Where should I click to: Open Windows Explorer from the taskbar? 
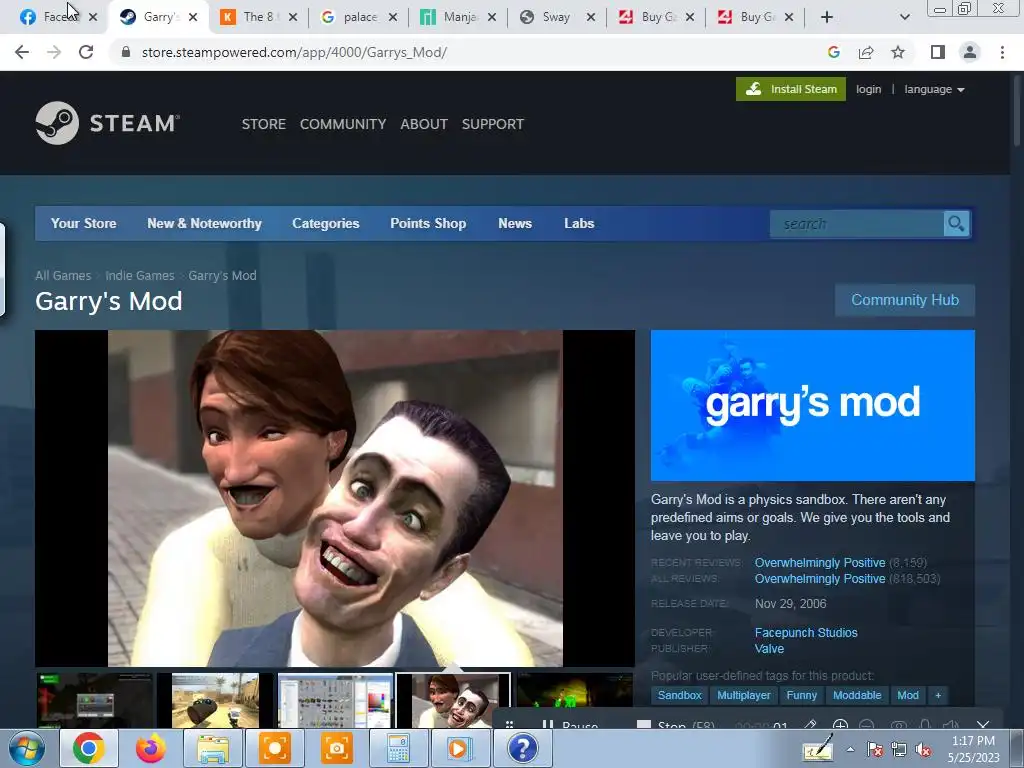pos(213,748)
